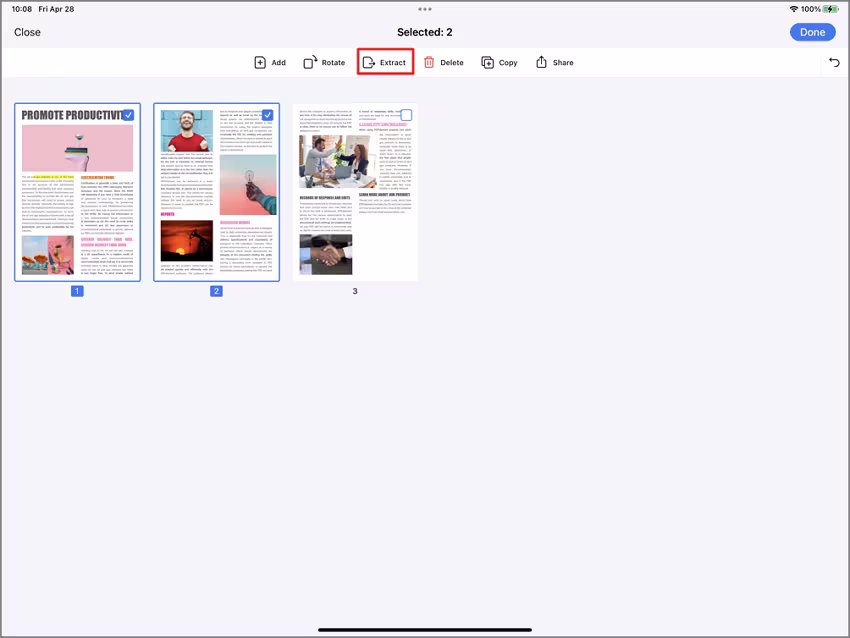This screenshot has height=638, width=850.
Task: Tap the Fri Apr 28 date
Action: 56,9
